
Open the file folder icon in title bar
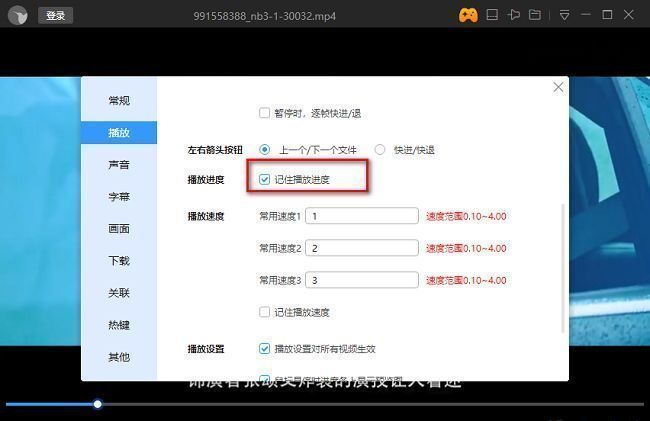click(x=535, y=15)
